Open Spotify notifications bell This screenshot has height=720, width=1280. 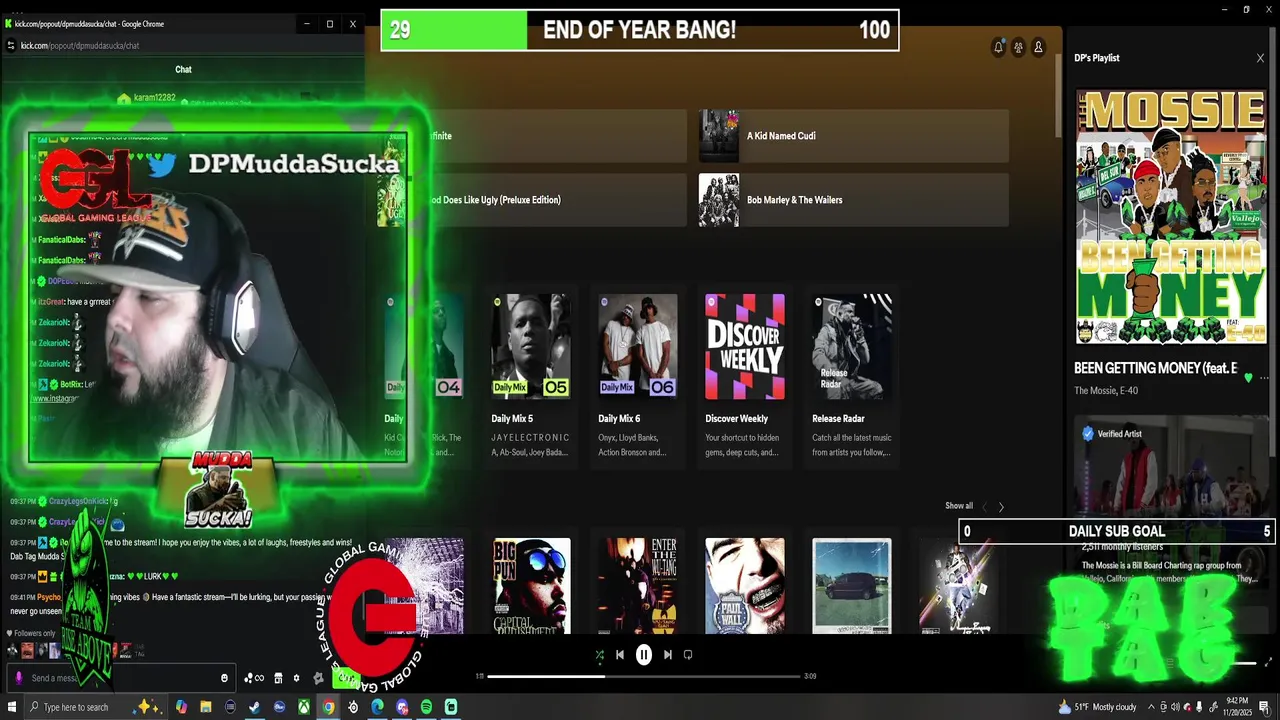998,47
